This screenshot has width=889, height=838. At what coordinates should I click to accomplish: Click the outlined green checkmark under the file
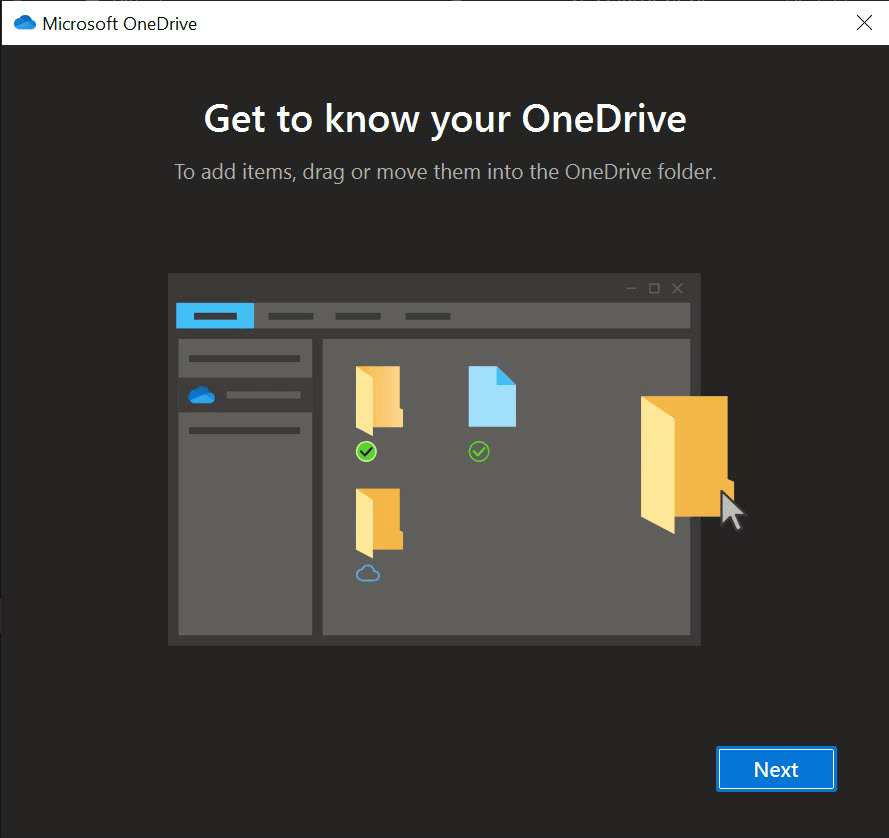pos(479,452)
